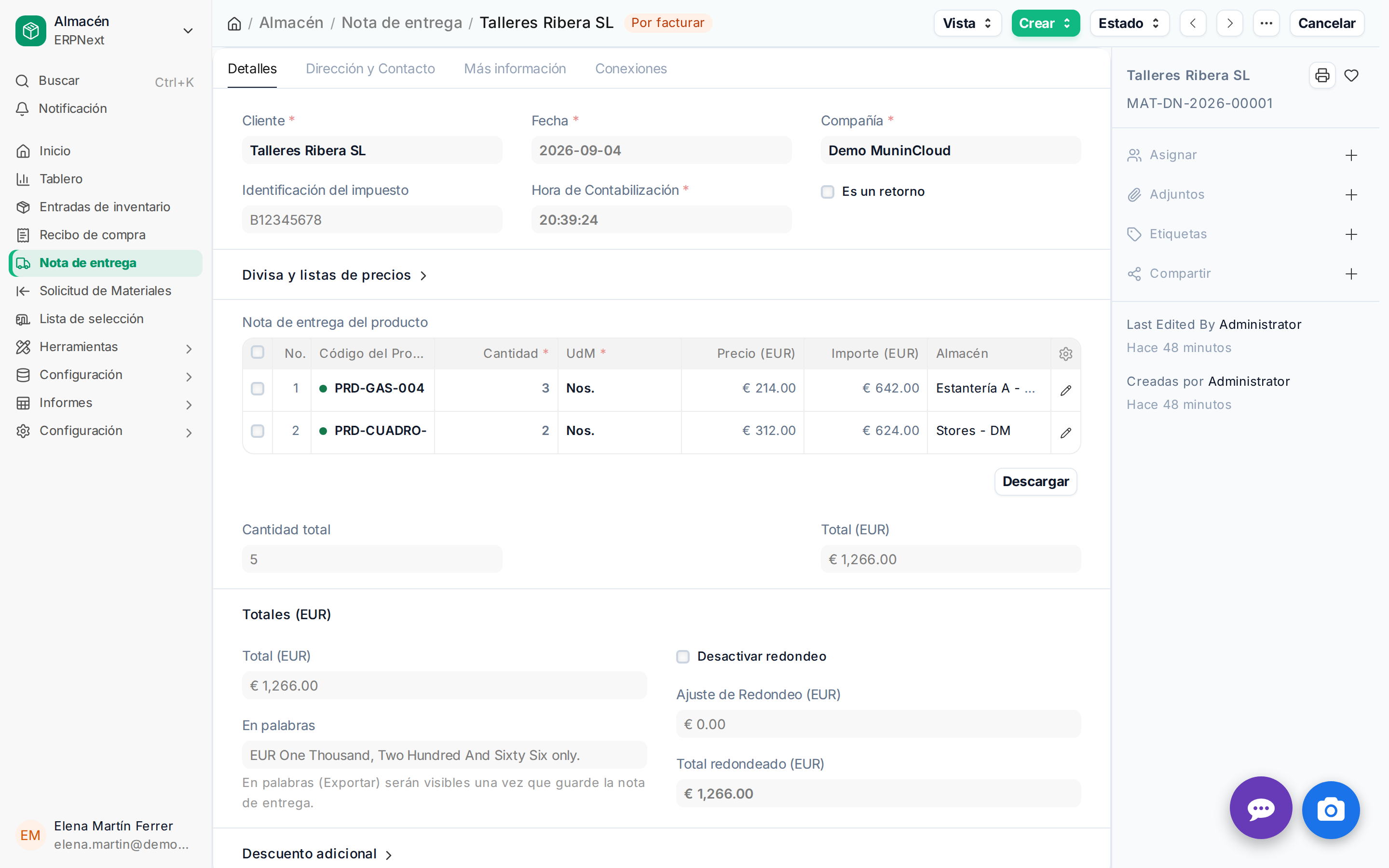The width and height of the screenshot is (1389, 868).
Task: Open Almacén breadcrumb link
Action: [291, 23]
